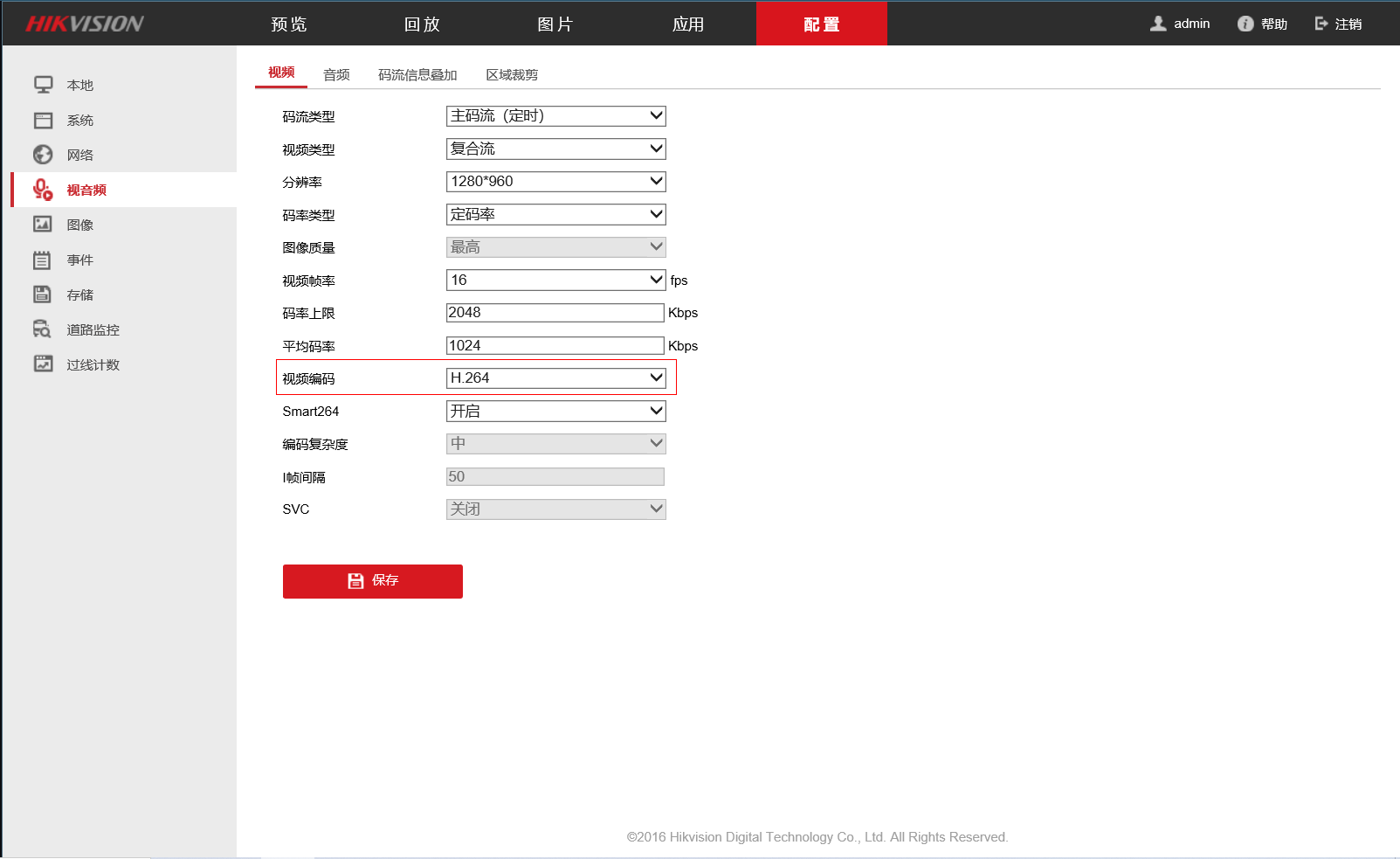Select 事件 text in the sidebar
This screenshot has width=1400, height=859.
[x=80, y=260]
